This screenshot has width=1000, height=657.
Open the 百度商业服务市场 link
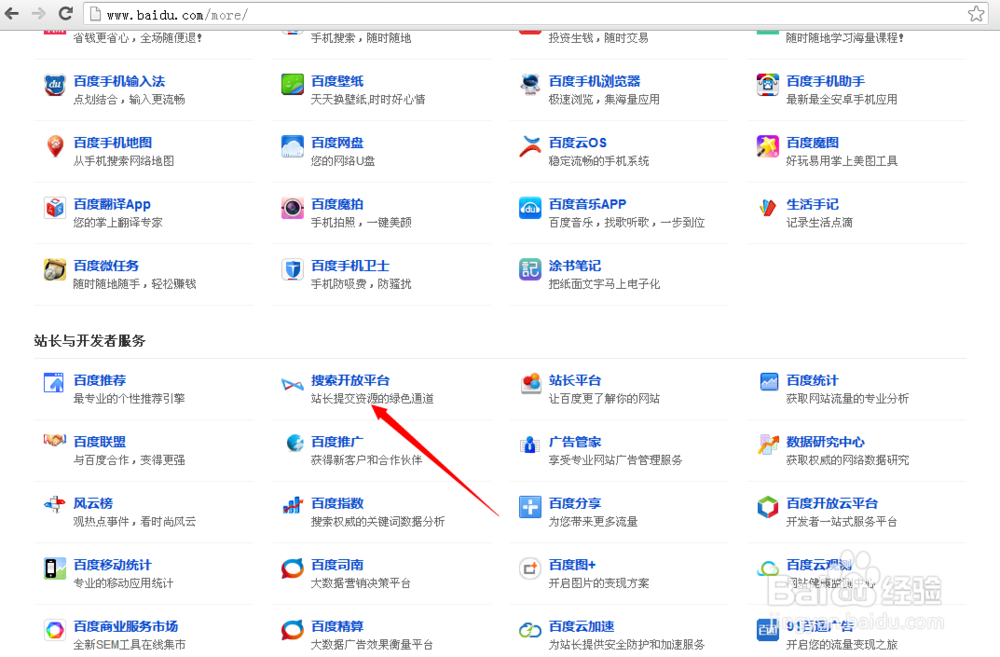tap(126, 626)
